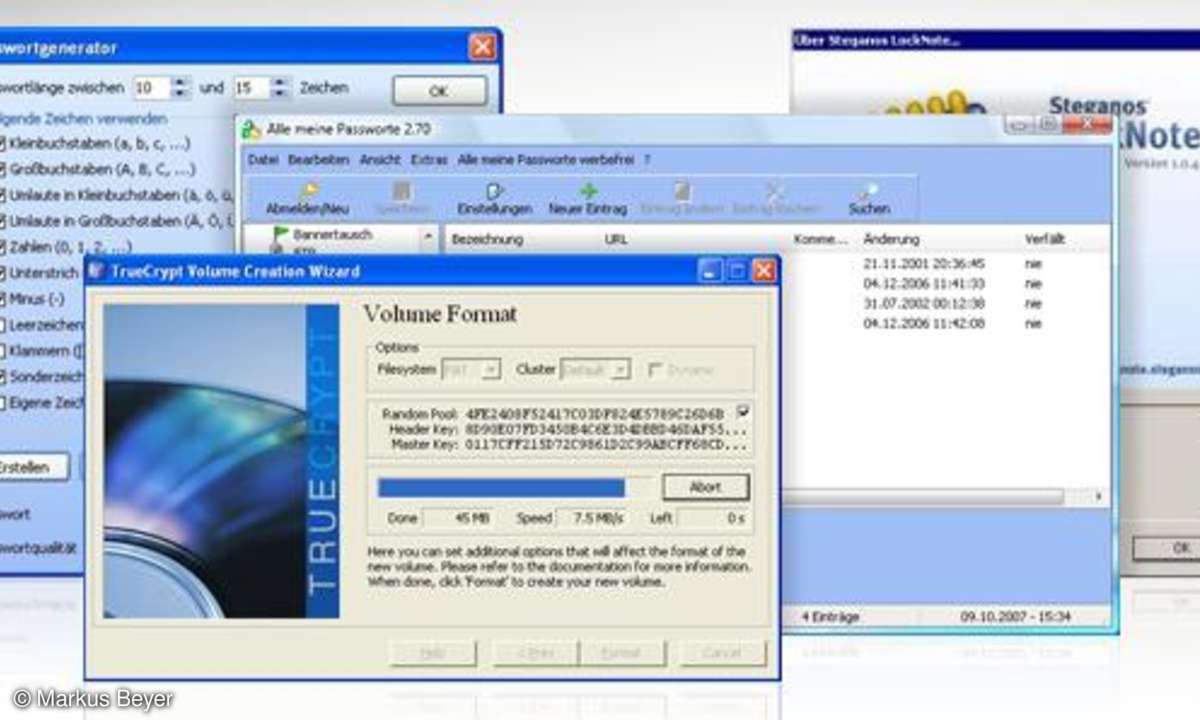The height and width of the screenshot is (720, 1200).
Task: Toggle Umlaute in Großbuchstaben checkbox
Action: tap(4, 220)
